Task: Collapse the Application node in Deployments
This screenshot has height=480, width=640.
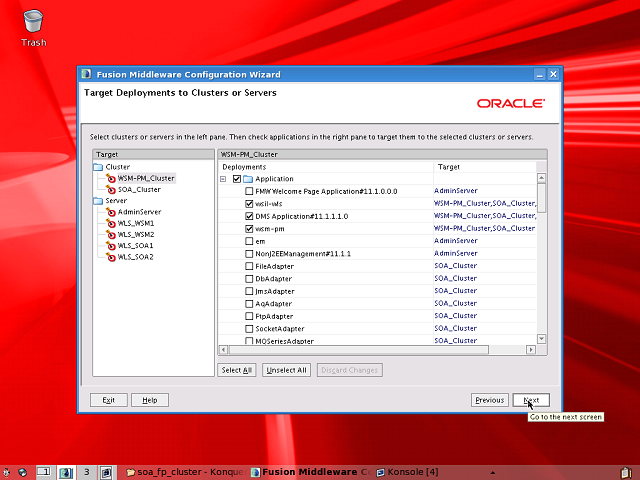Action: (x=223, y=179)
